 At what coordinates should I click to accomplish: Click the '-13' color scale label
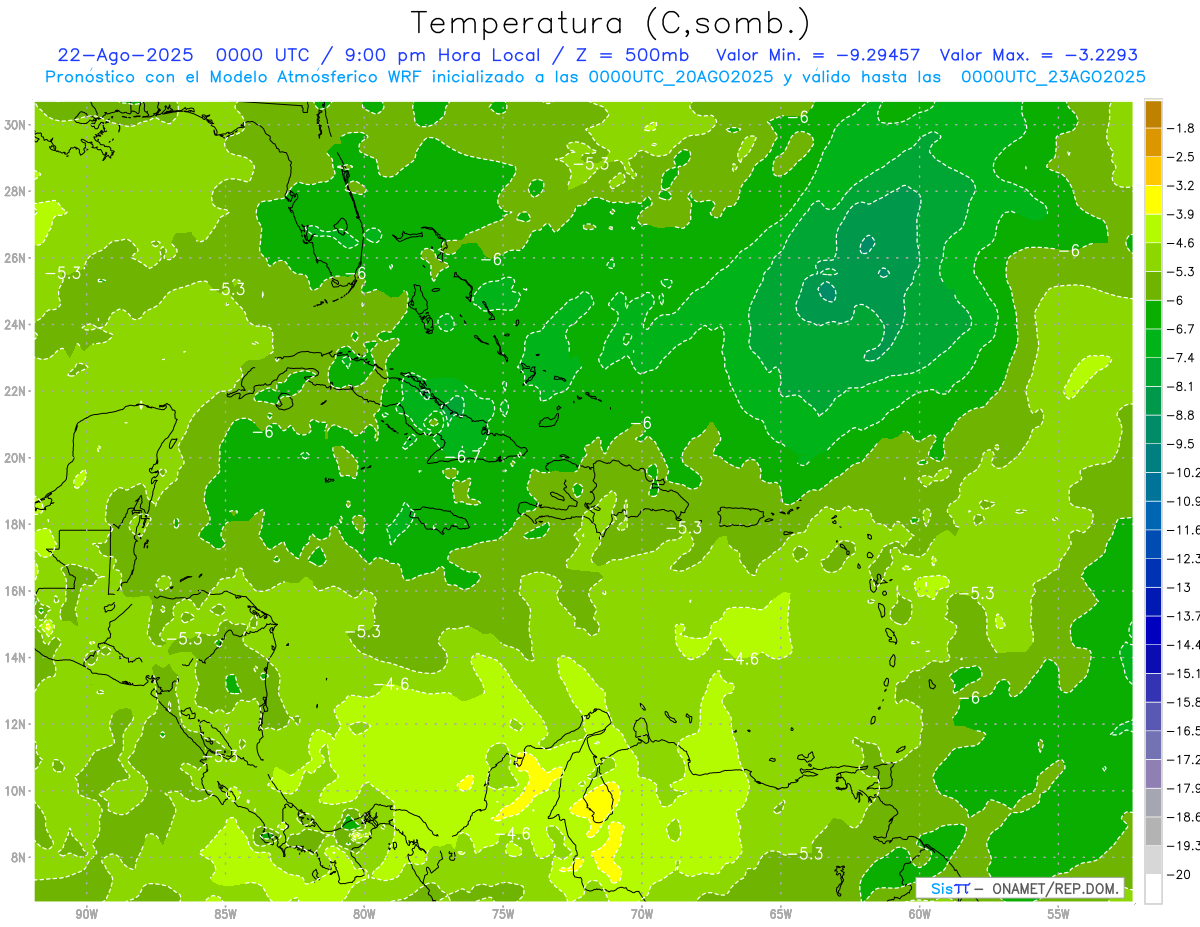[x=1180, y=586]
